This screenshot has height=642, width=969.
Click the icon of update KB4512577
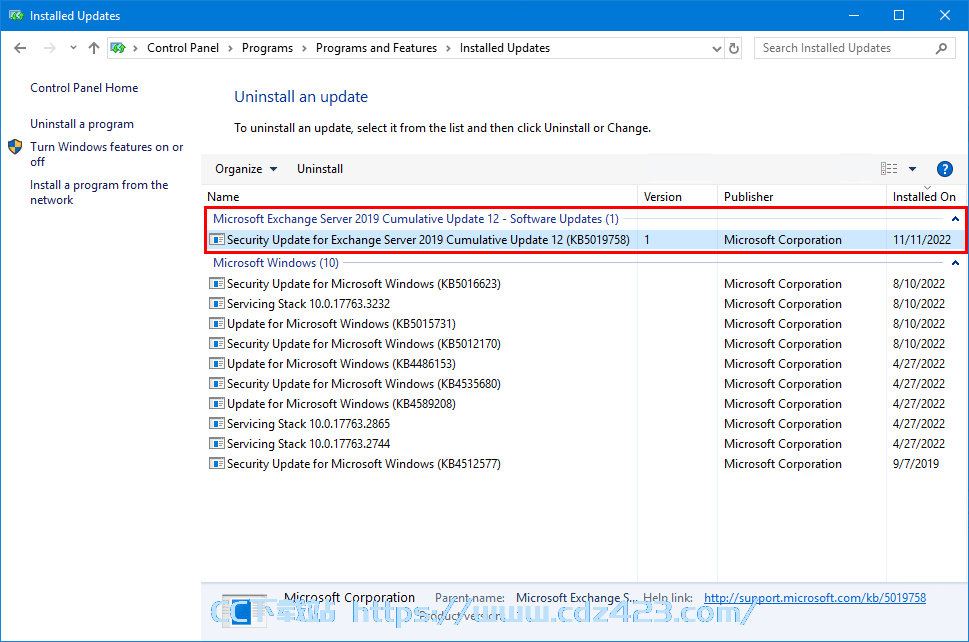point(216,463)
